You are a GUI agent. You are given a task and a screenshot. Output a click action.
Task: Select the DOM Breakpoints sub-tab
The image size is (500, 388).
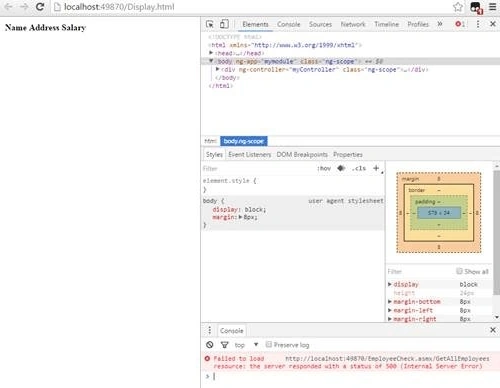coord(302,154)
